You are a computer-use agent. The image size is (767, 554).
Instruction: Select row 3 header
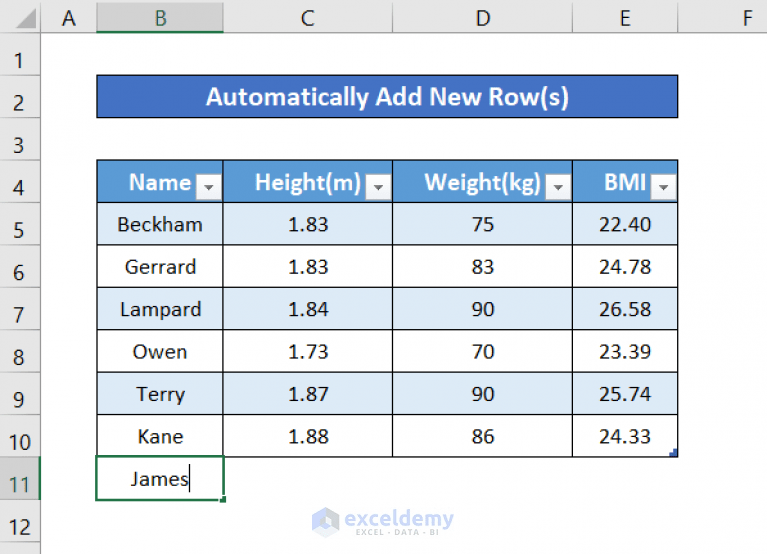pyautogui.click(x=20, y=139)
